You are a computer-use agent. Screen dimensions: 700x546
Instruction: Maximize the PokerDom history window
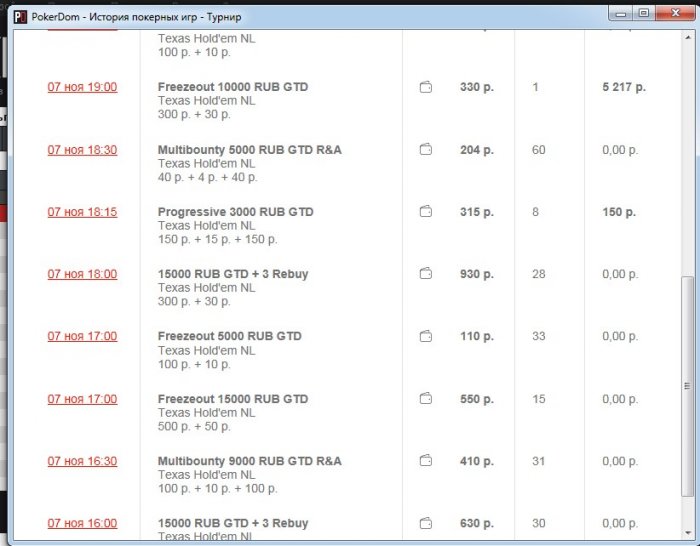[x=644, y=13]
